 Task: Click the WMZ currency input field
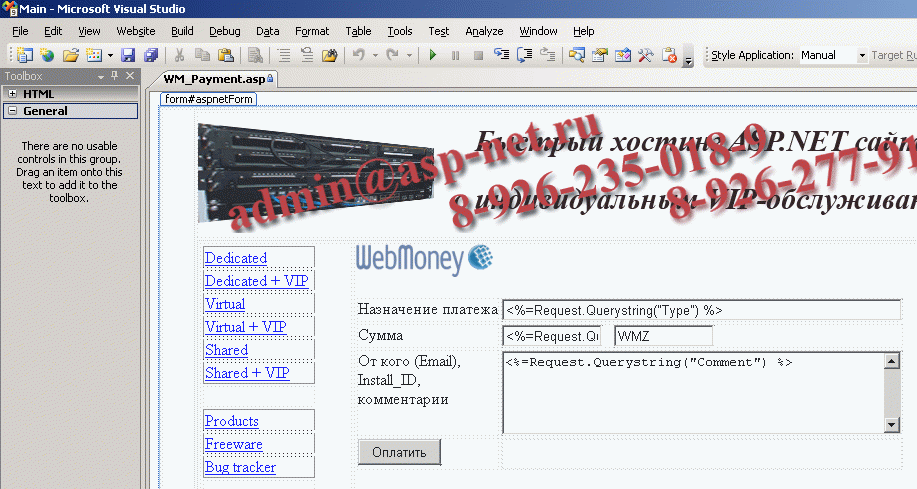(x=663, y=336)
